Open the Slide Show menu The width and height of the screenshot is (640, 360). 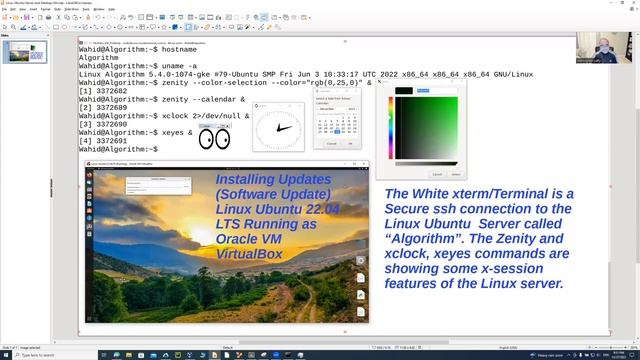[71, 9]
